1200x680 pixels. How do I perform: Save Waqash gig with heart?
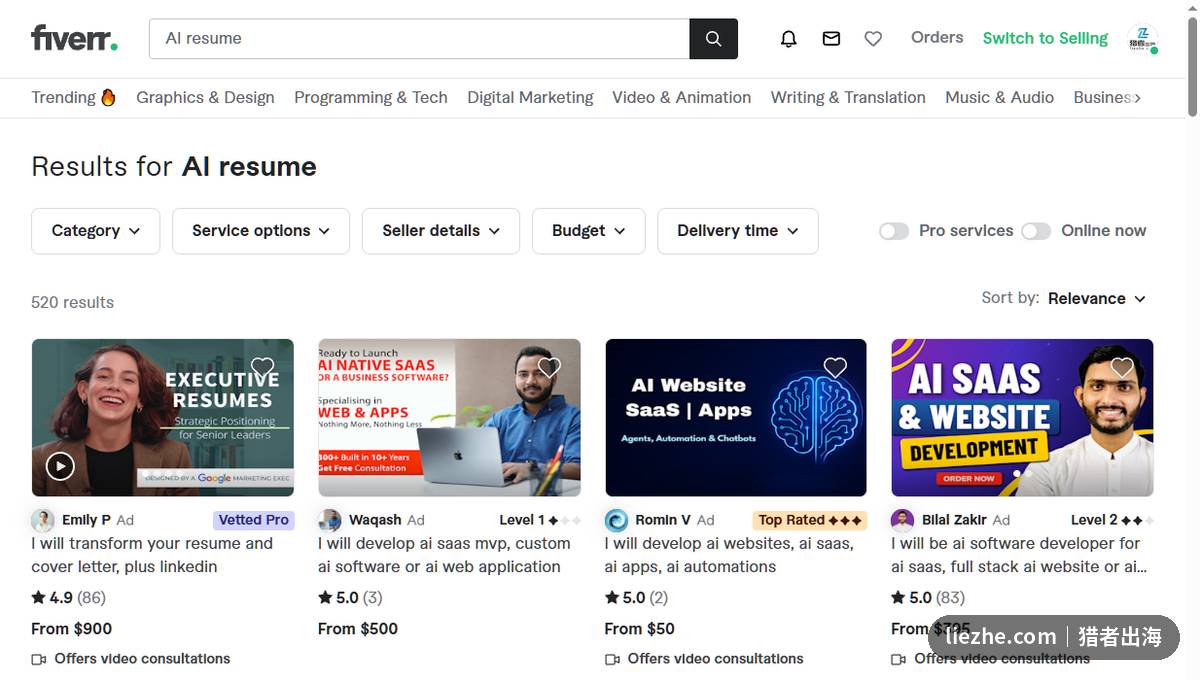tap(549, 367)
